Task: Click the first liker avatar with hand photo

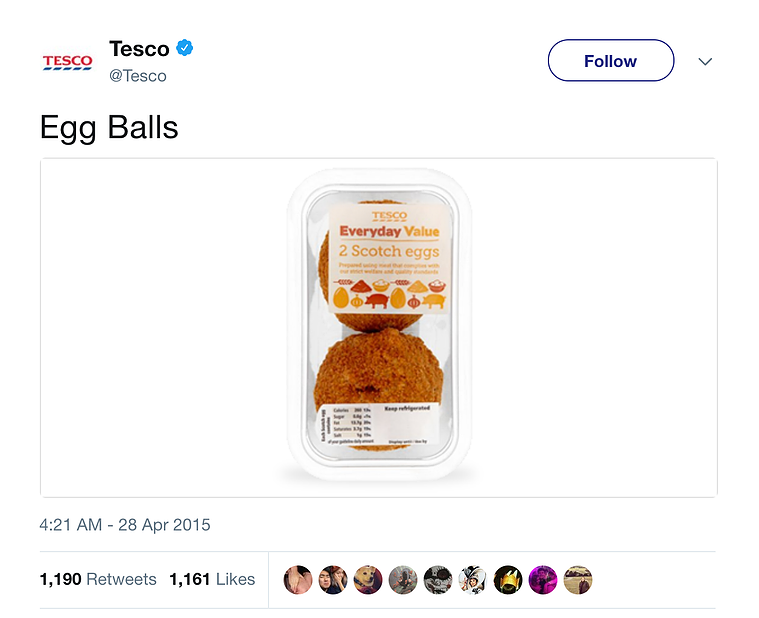Action: point(298,579)
